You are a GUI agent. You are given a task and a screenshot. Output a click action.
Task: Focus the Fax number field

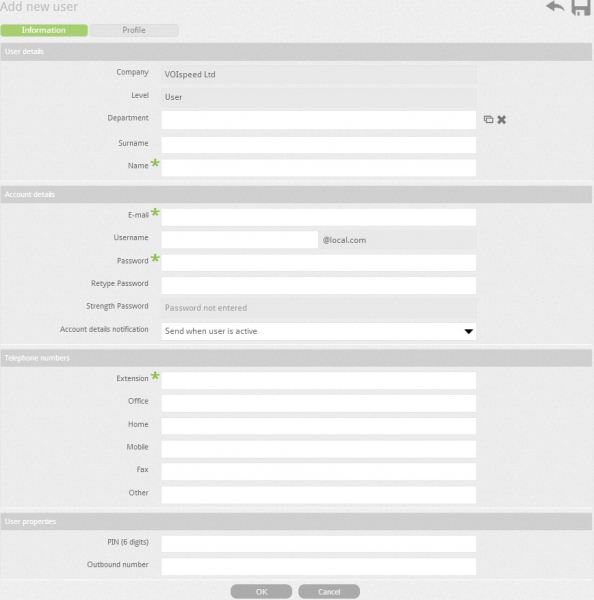click(x=318, y=471)
